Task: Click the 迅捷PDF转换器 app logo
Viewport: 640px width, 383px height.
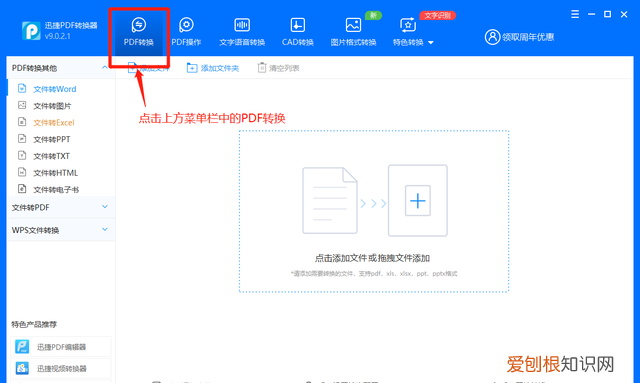Action: pos(31,31)
